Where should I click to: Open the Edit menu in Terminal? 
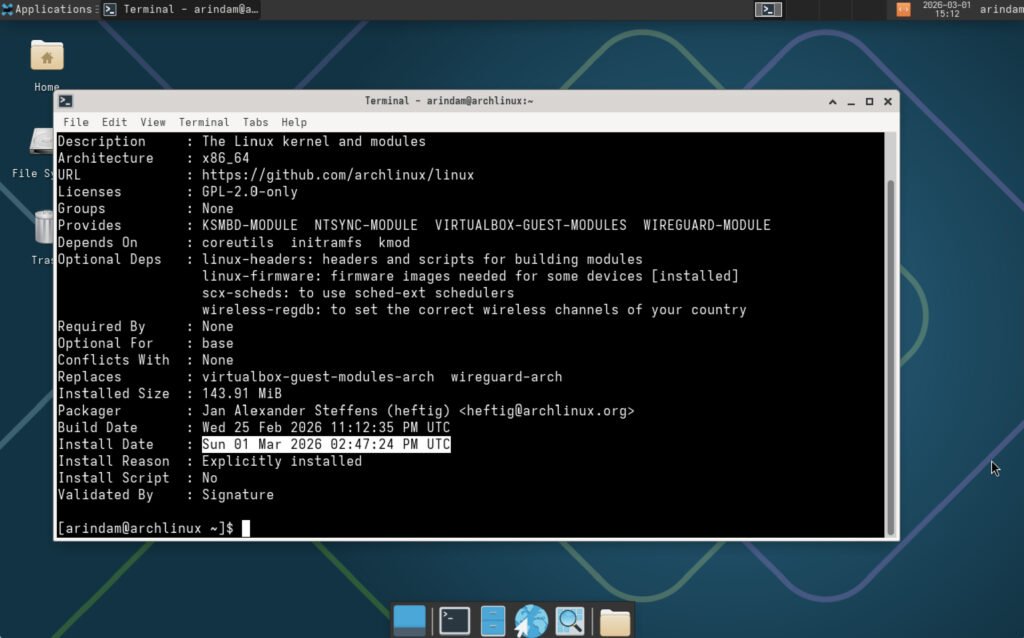coord(113,121)
